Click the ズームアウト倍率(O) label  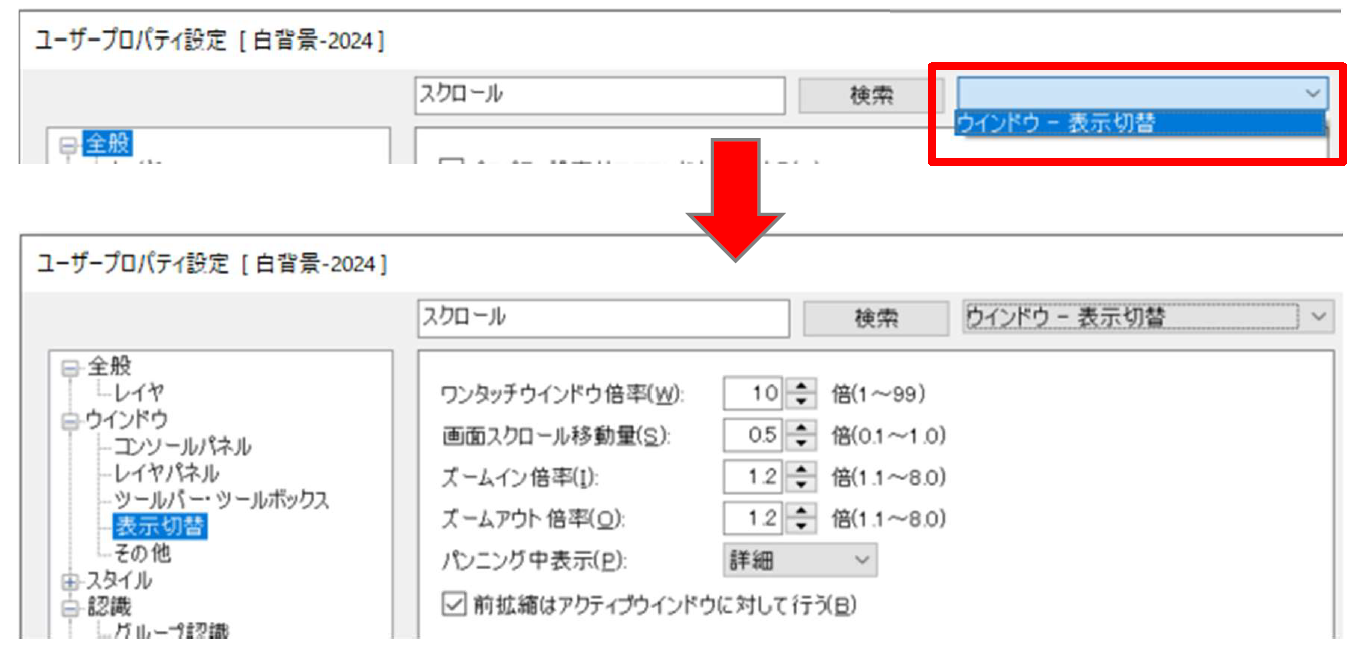click(x=533, y=520)
